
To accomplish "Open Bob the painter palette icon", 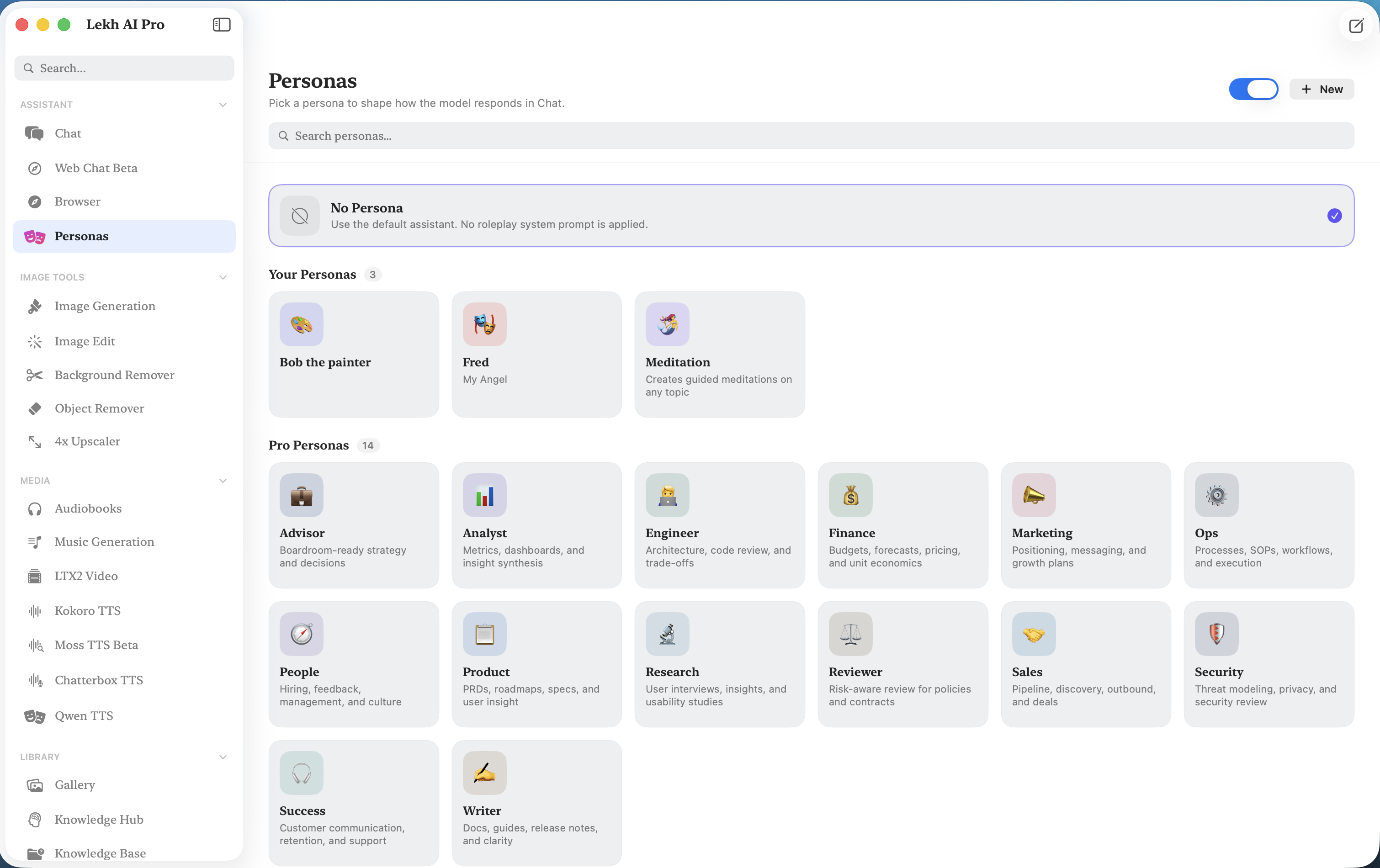I will [302, 324].
